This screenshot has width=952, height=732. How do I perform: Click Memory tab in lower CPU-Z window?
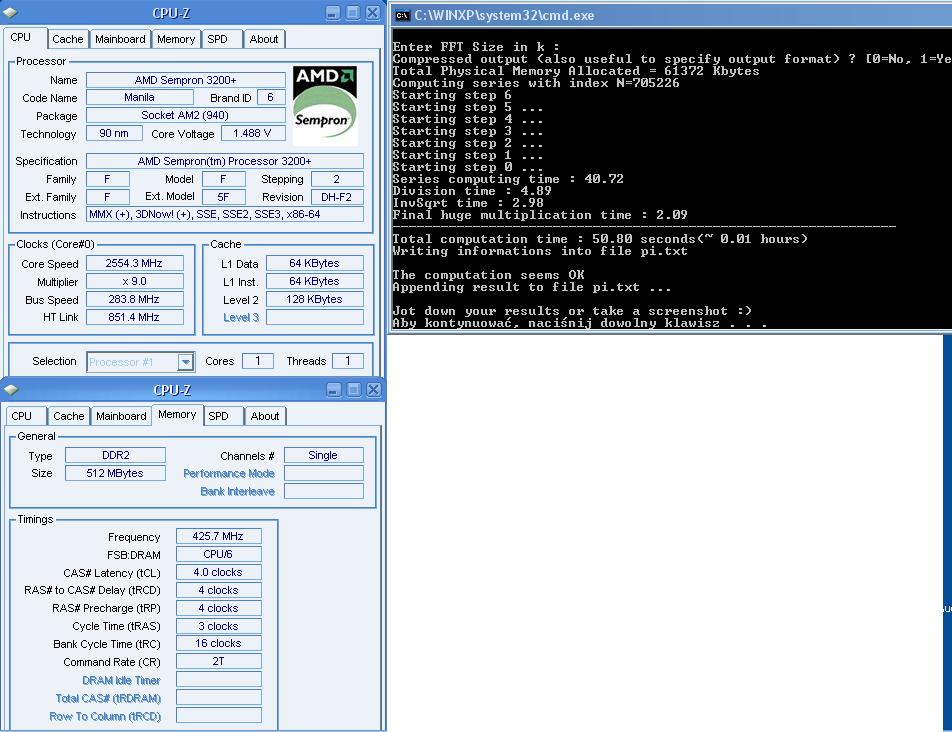click(x=177, y=414)
